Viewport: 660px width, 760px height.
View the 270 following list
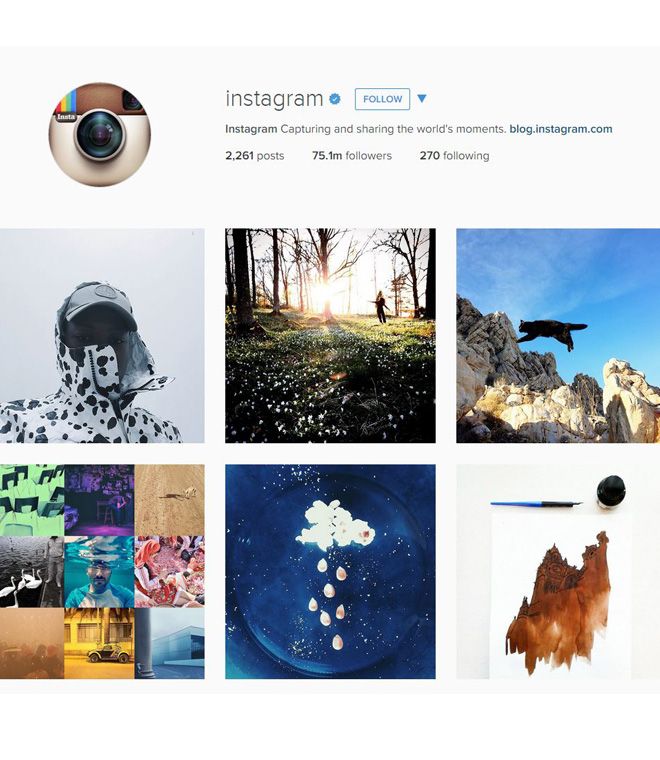(455, 156)
